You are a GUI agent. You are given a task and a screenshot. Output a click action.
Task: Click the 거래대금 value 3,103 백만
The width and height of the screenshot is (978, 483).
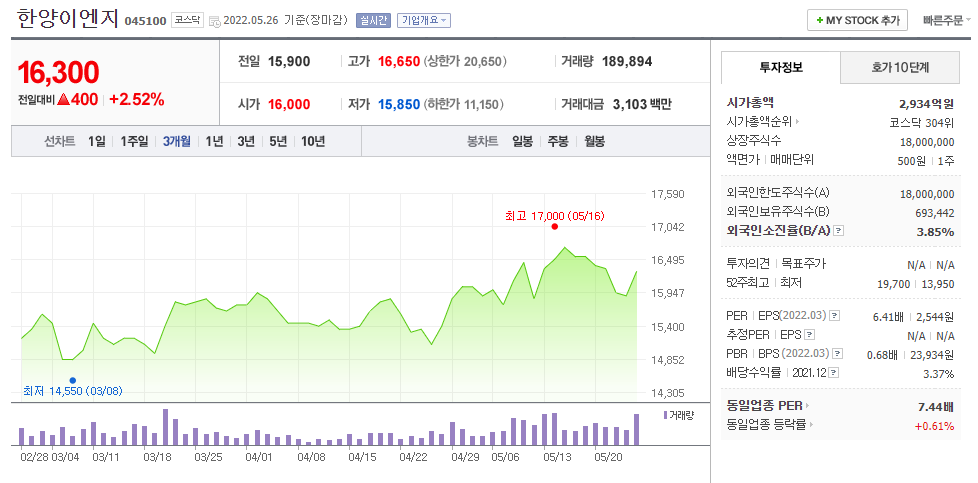point(642,104)
